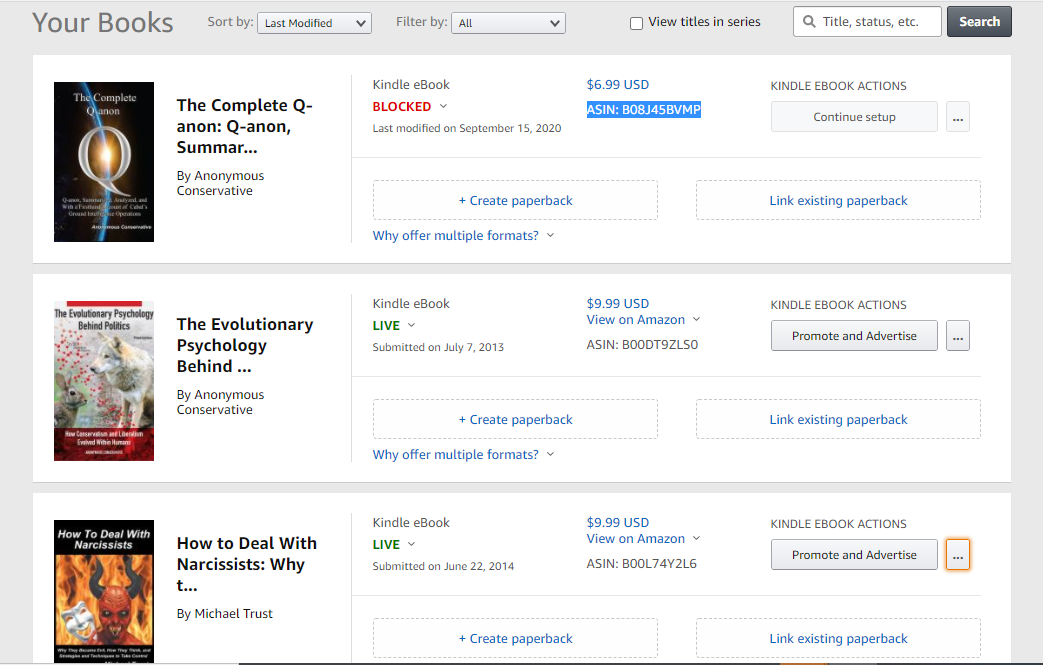This screenshot has width=1043, height=665.
Task: Create paperback for Evolutionary Psychology book
Action: click(x=516, y=419)
